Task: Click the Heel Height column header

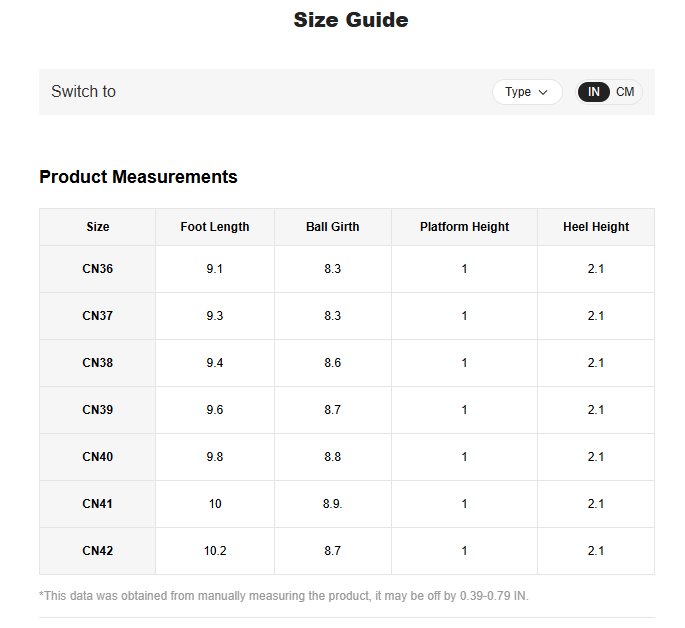Action: (596, 227)
